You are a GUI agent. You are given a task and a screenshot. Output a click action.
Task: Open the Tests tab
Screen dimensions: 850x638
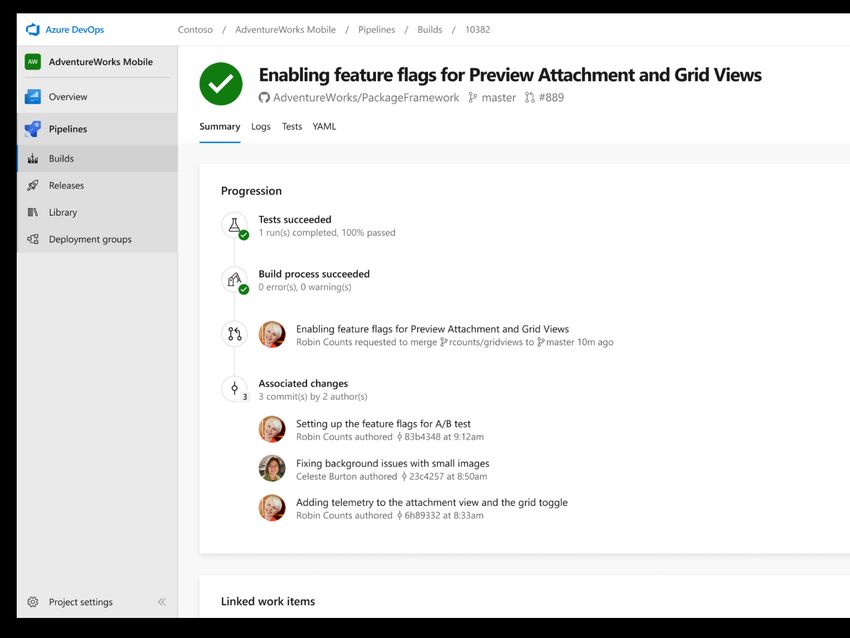click(292, 126)
